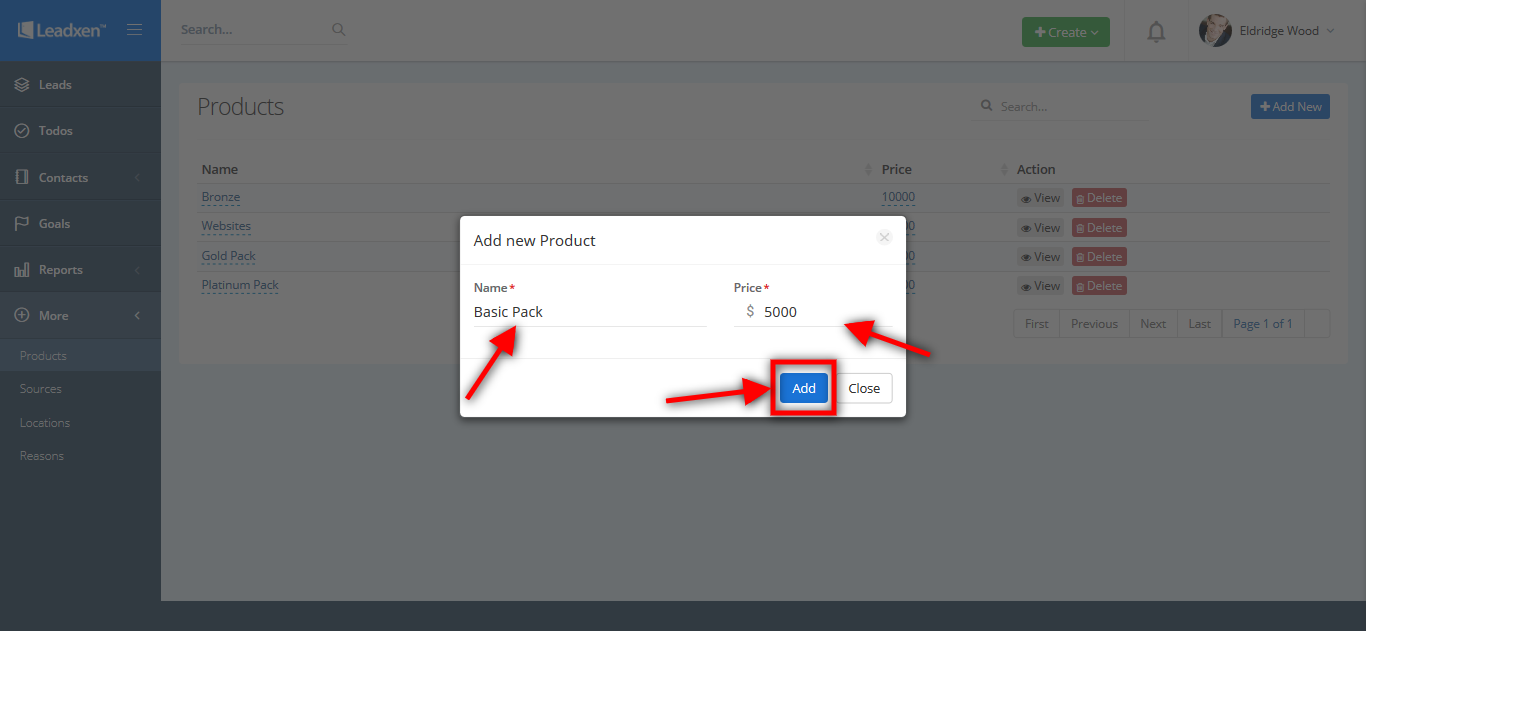View the Gold Pack product
Viewport: 1525px width, 705px height.
(1041, 257)
